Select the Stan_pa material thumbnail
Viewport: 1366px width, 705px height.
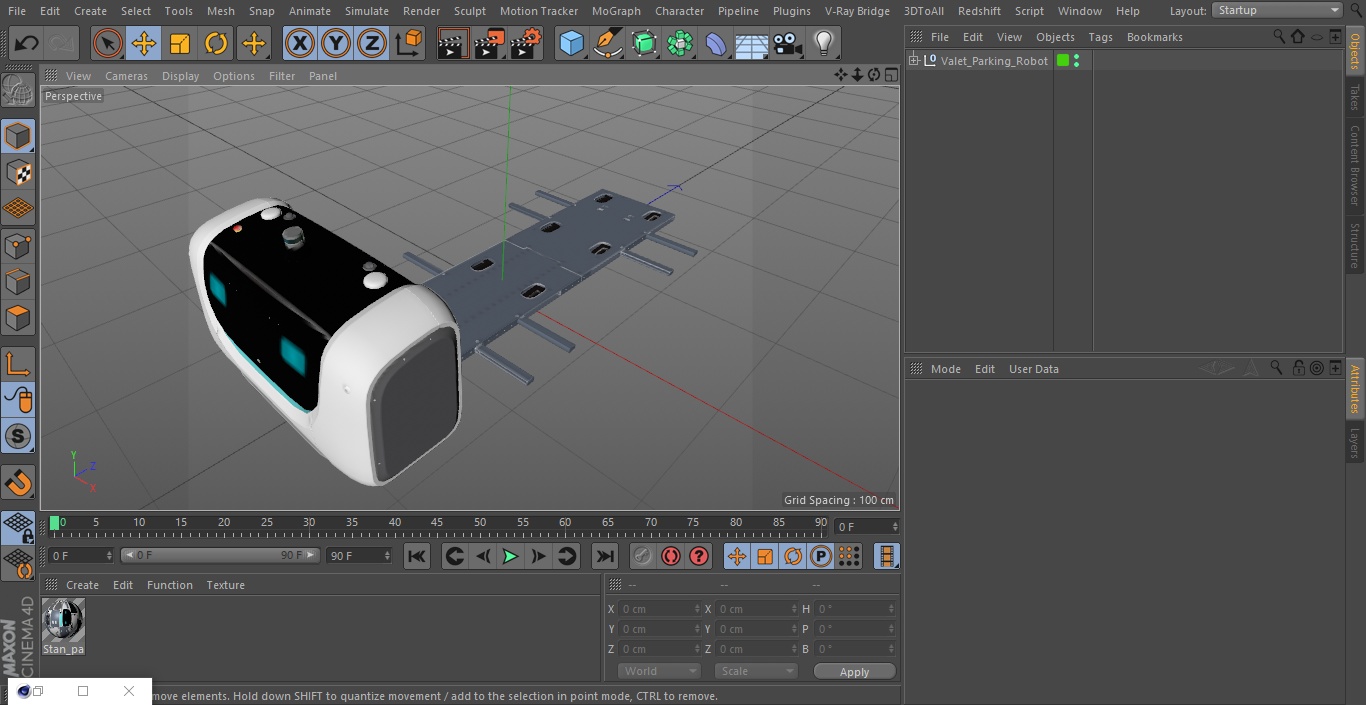(x=63, y=620)
